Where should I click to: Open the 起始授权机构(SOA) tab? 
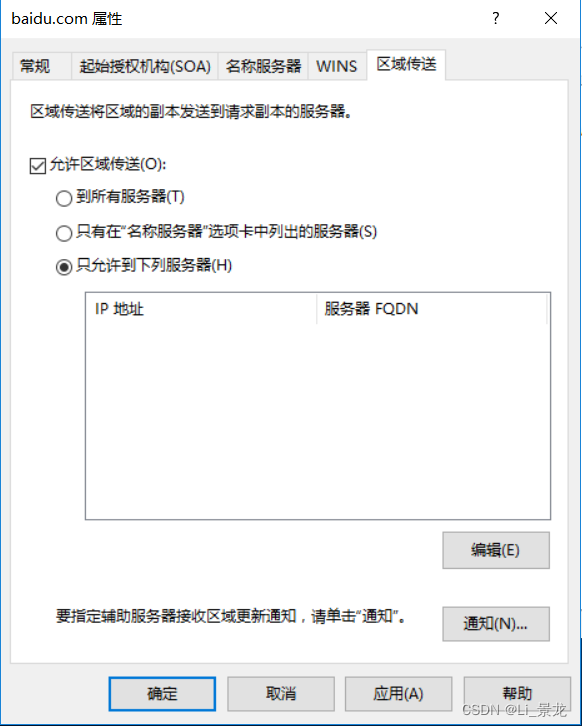coord(144,66)
